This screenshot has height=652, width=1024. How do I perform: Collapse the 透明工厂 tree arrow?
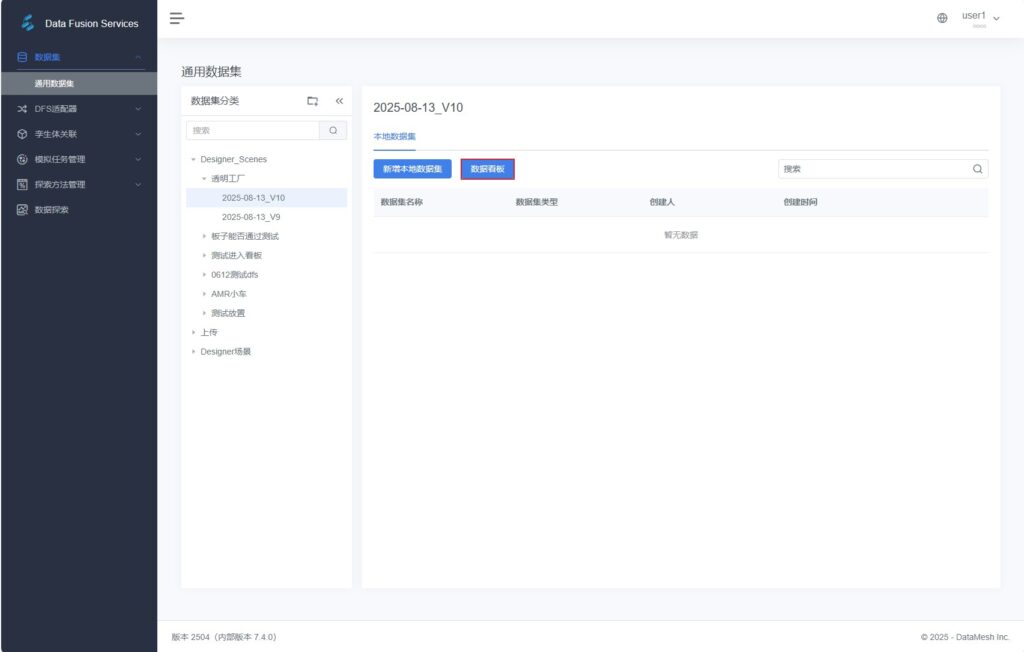tap(204, 178)
